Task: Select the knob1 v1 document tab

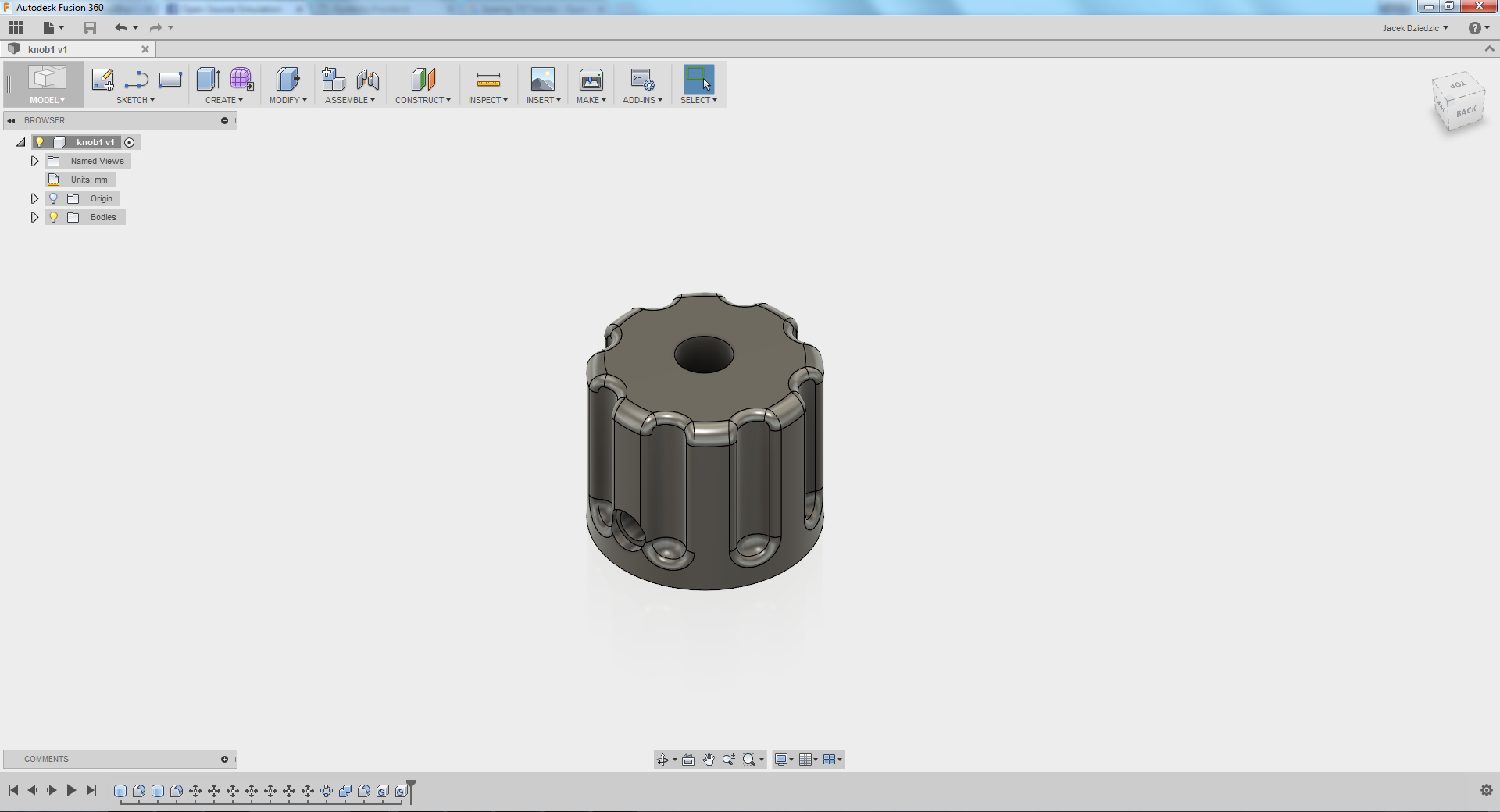Action: 78,49
